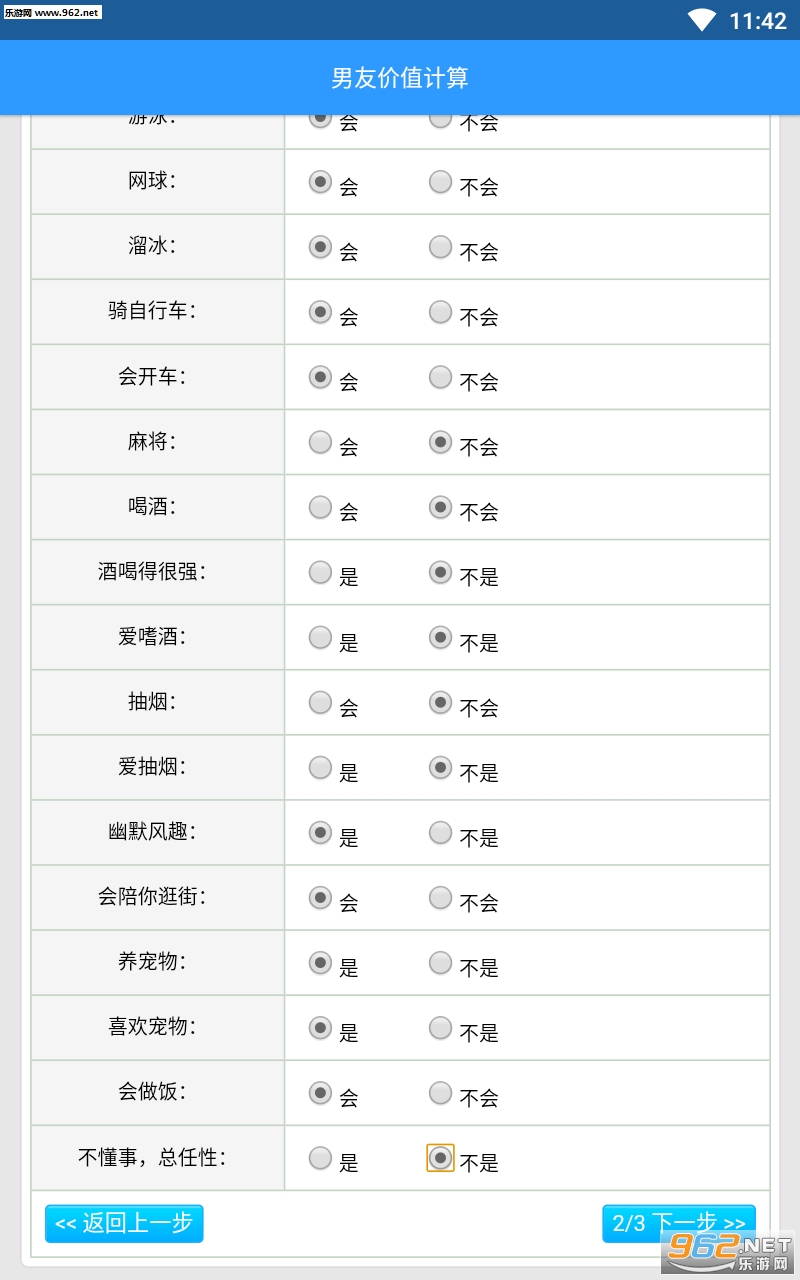The image size is (800, 1280).
Task: Choose 不是 for 幽默风趣
Action: 440,832
